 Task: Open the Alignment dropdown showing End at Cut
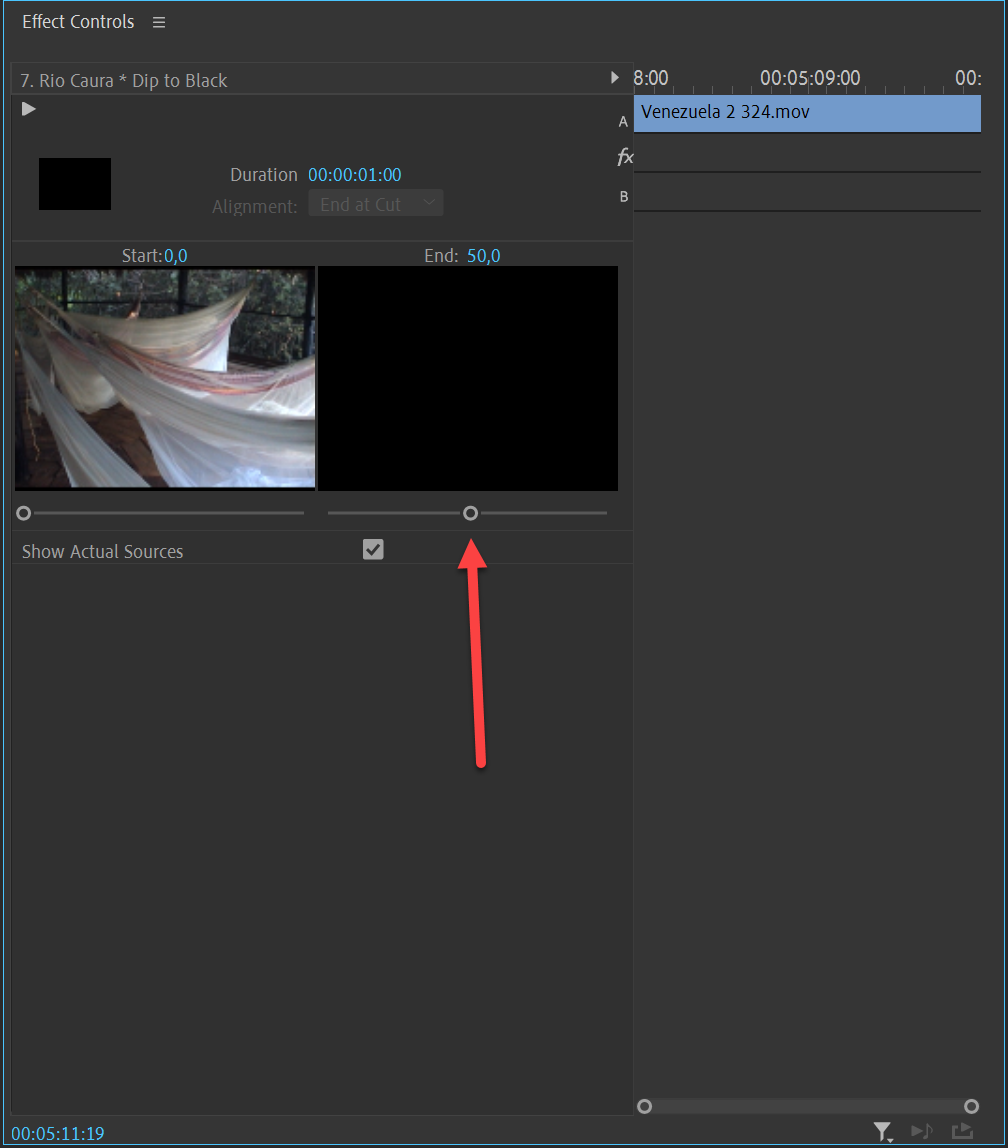(375, 202)
